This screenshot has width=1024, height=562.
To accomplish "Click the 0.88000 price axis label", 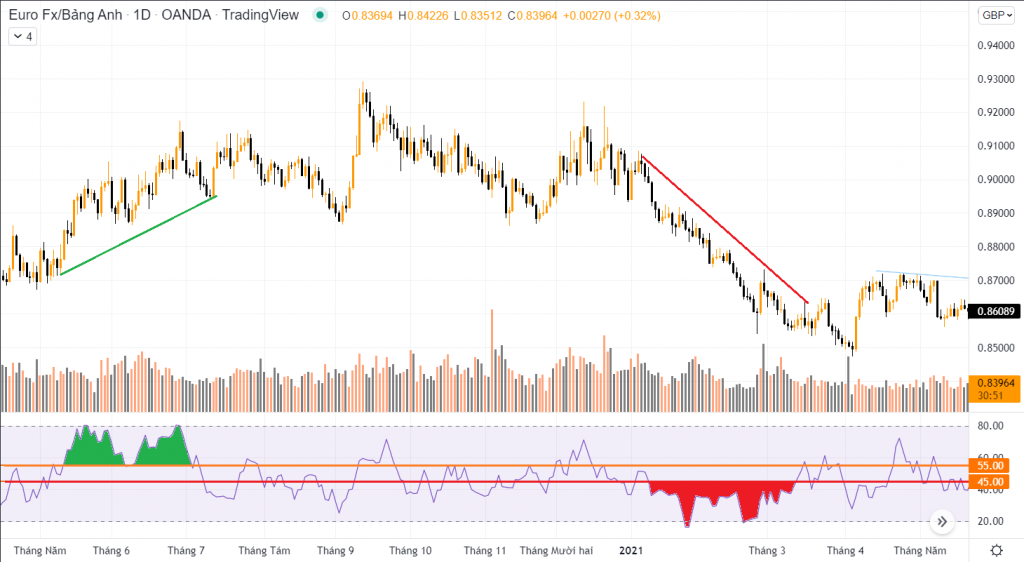I will (x=995, y=247).
